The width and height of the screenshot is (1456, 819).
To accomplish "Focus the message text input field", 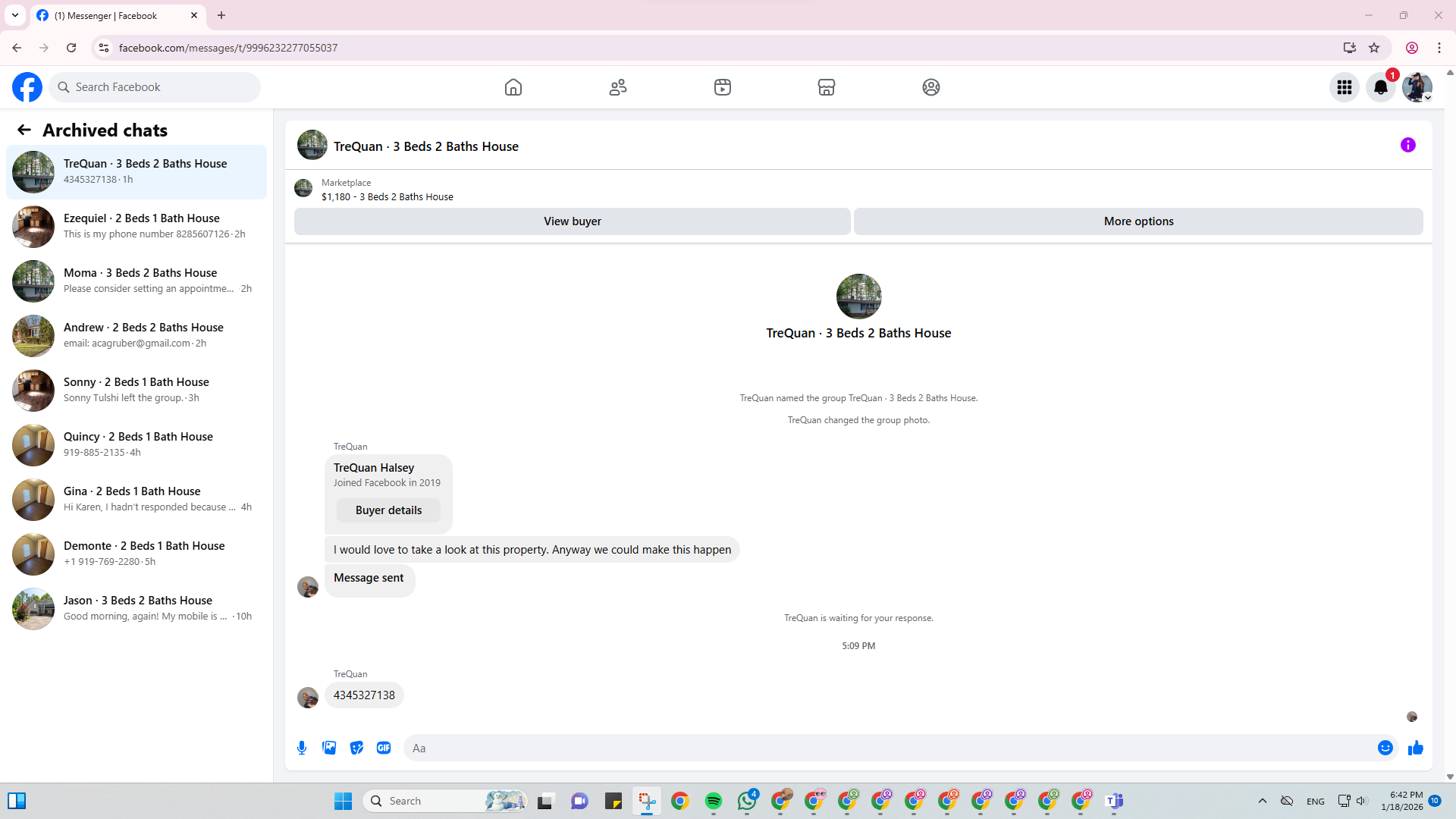I will (887, 748).
